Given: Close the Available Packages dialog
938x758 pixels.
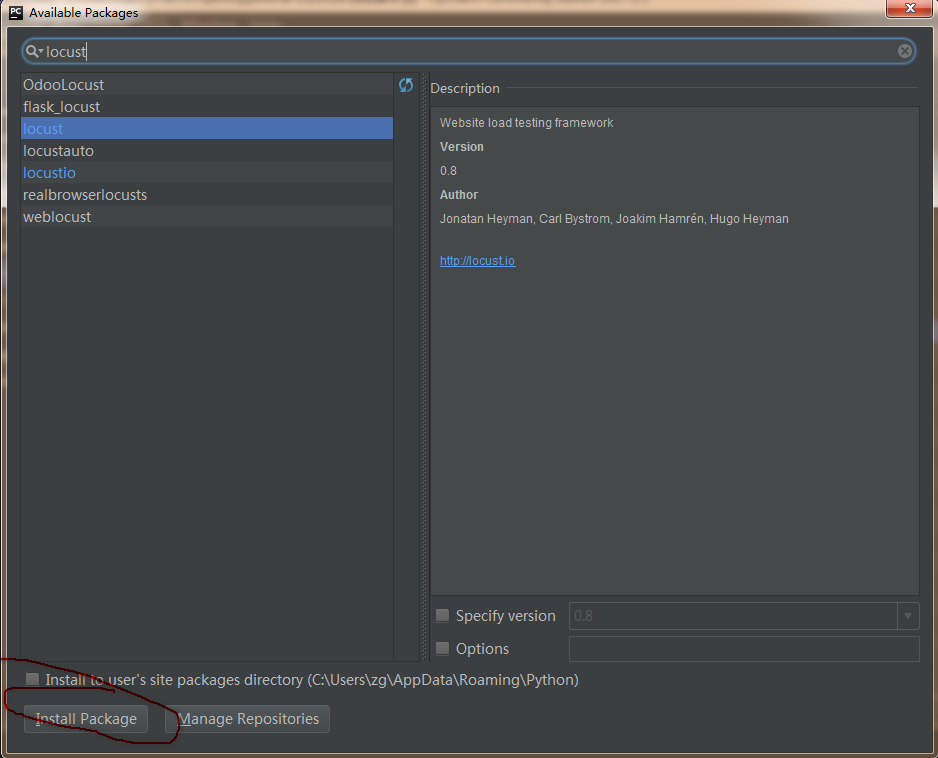Looking at the screenshot, I should tap(909, 8).
